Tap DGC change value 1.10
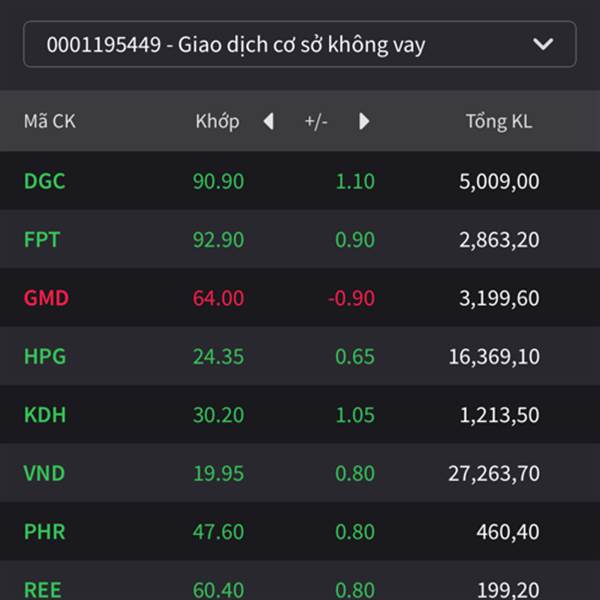Screen dimensions: 600x600 pos(355,181)
